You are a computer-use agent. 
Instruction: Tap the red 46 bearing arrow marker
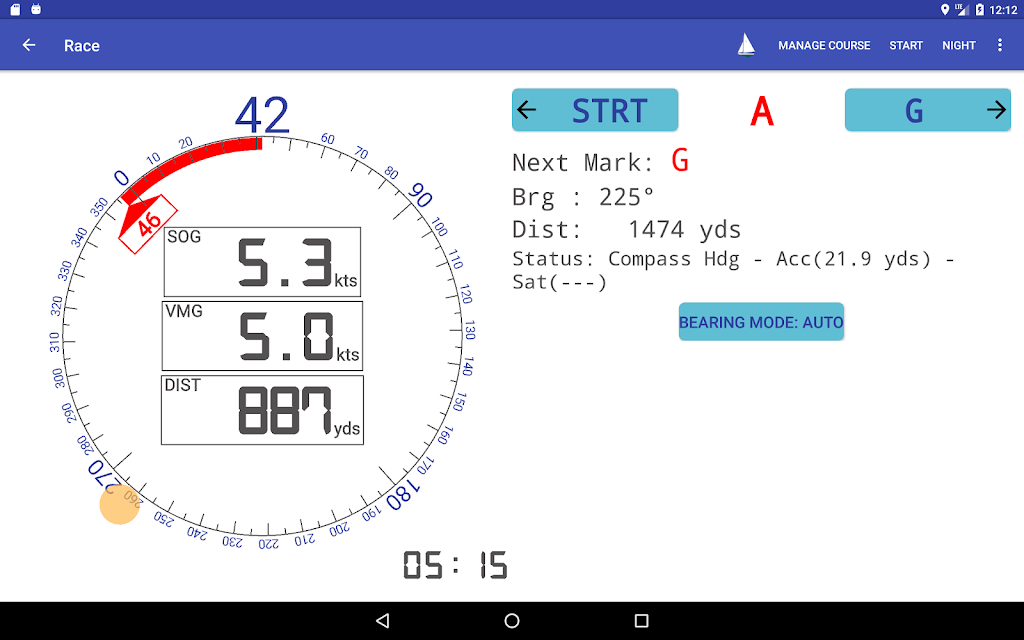(148, 223)
